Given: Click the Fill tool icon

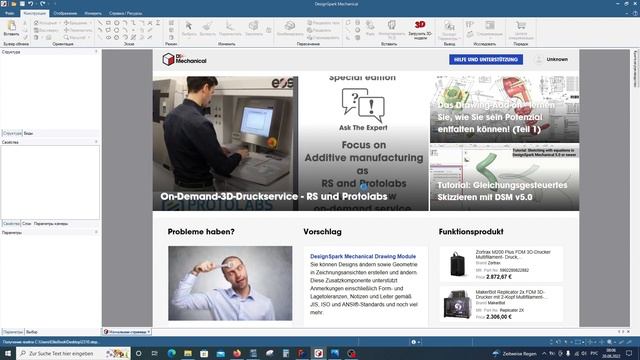Looking at the screenshot, I should (x=253, y=26).
